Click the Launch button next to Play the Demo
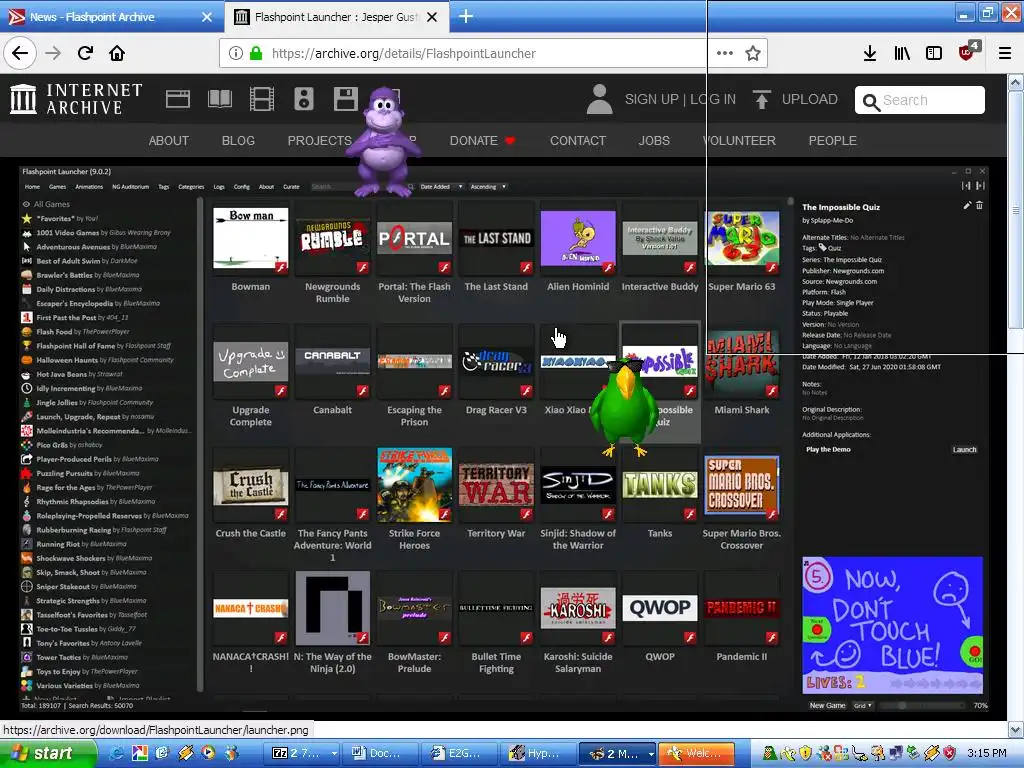The width and height of the screenshot is (1024, 768). pos(964,450)
